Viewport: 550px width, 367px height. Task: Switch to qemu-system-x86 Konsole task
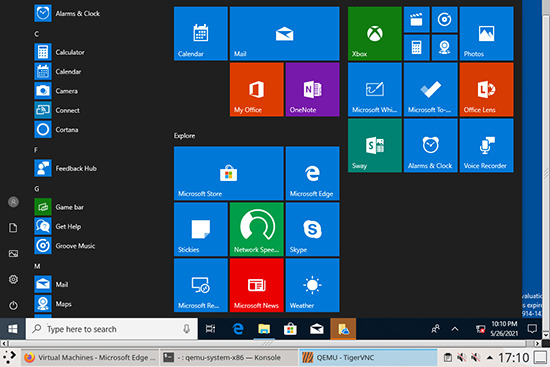point(229,358)
